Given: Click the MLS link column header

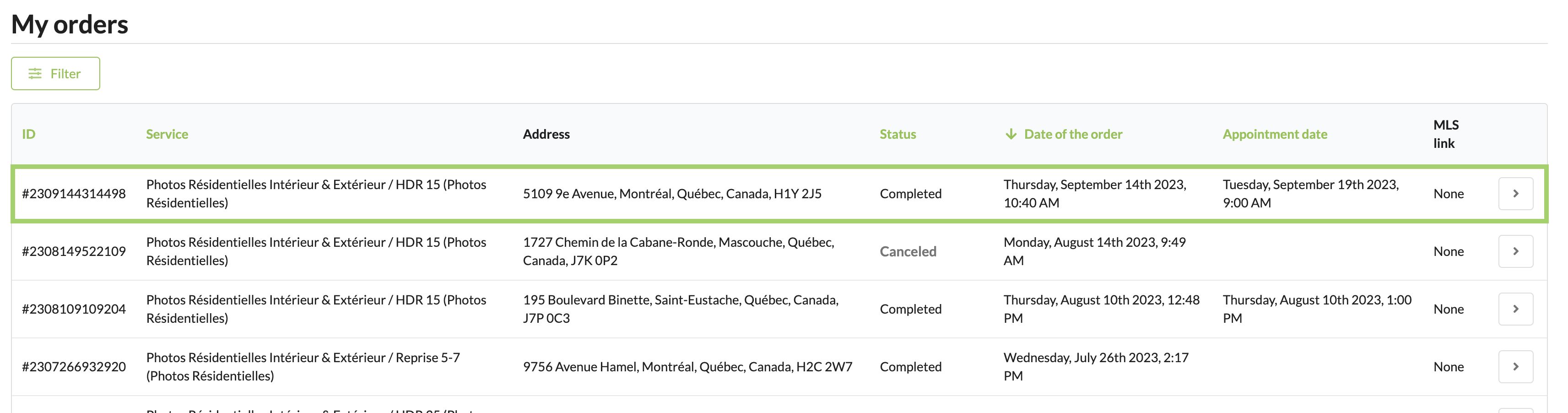Looking at the screenshot, I should click(1446, 134).
